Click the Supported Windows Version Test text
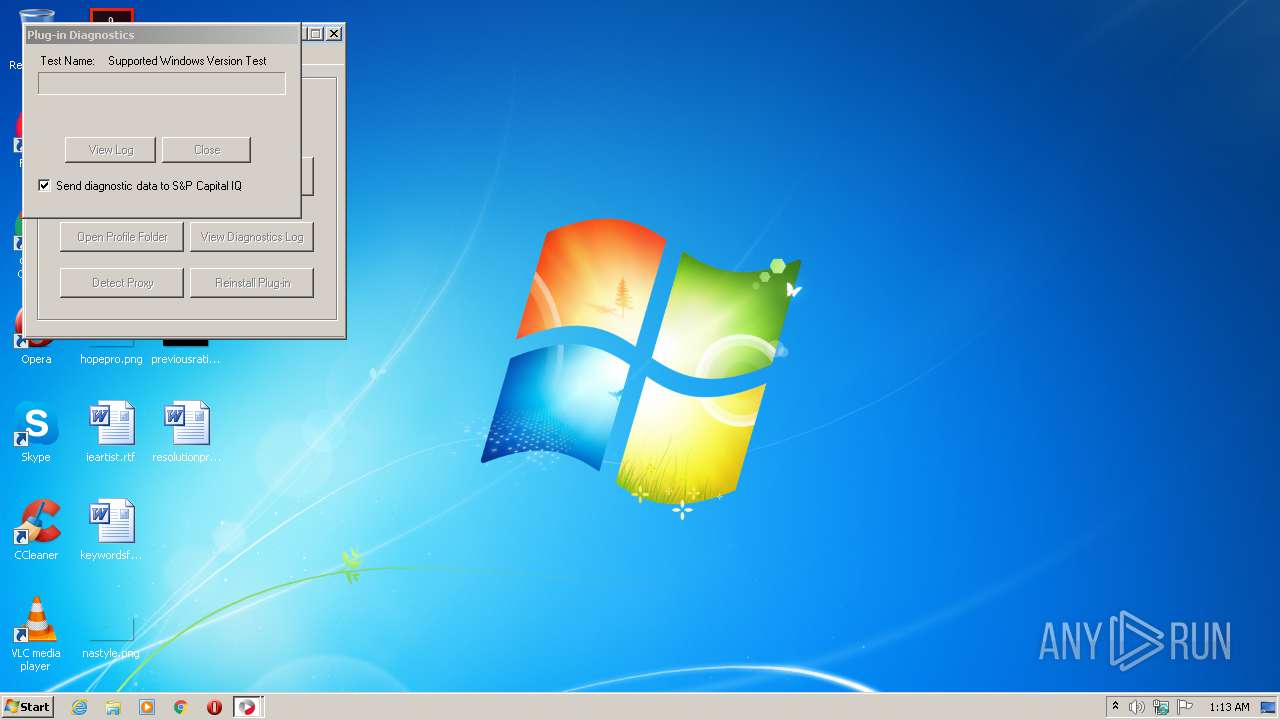The width and height of the screenshot is (1280, 720). click(x=187, y=61)
